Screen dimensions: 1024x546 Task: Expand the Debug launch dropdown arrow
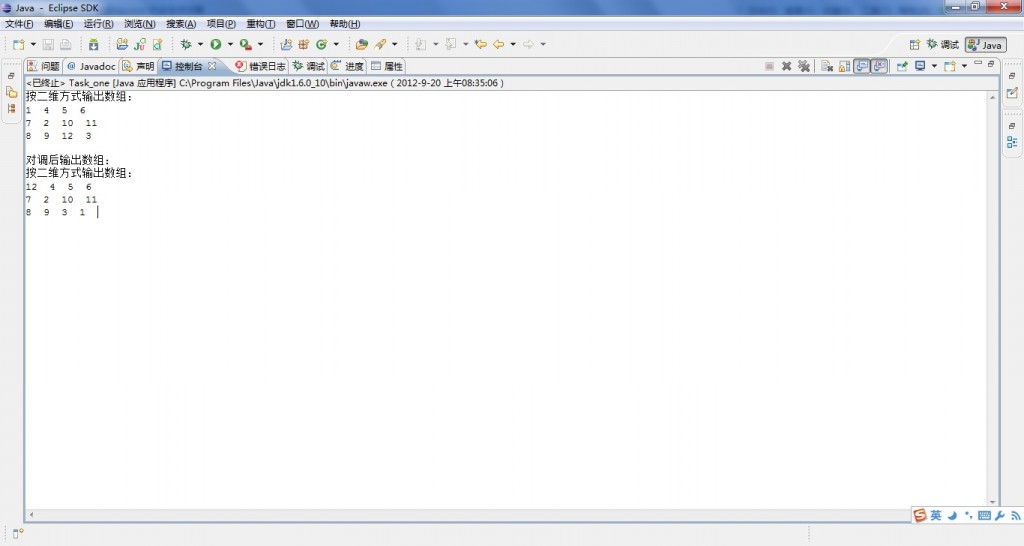pos(200,44)
